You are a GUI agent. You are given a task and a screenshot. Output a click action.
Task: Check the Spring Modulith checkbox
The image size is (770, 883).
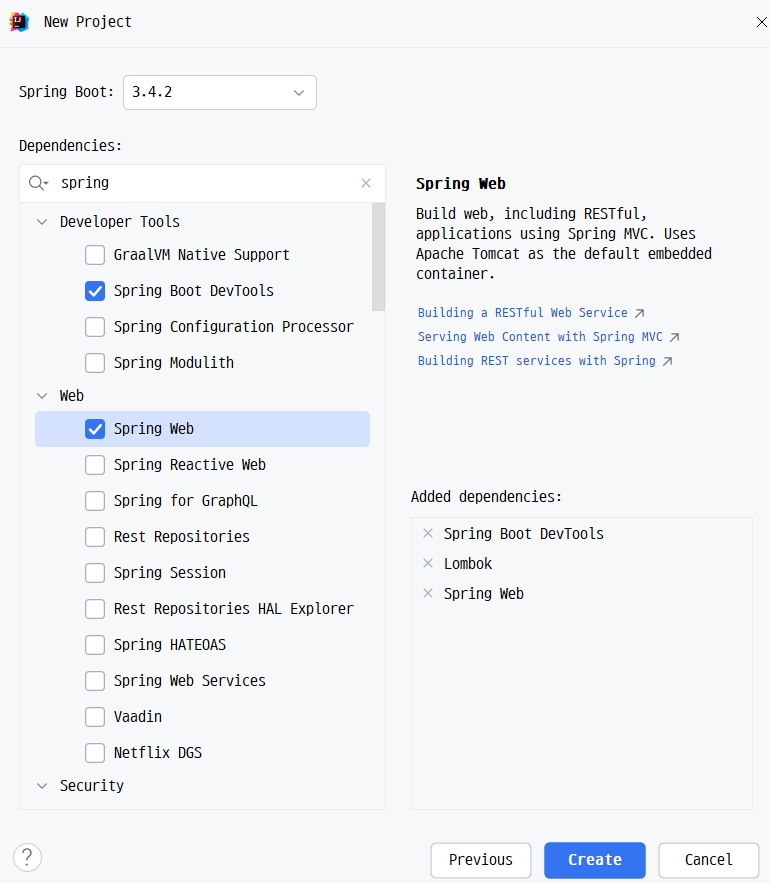coord(95,363)
